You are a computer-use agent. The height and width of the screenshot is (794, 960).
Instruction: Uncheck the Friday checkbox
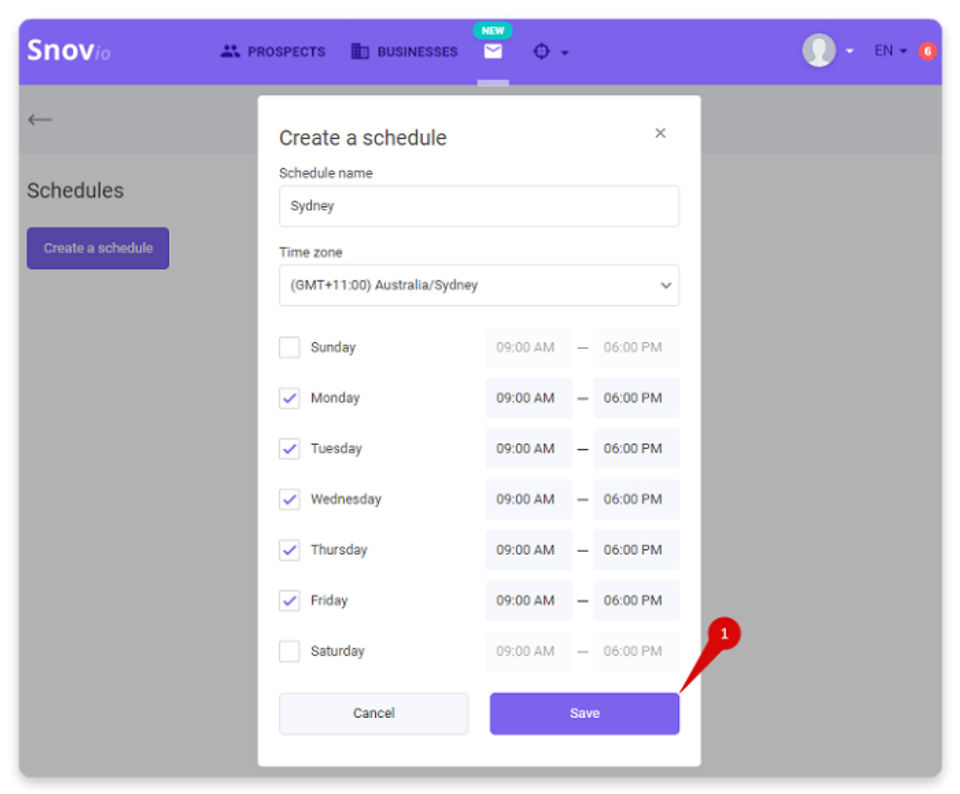coord(290,601)
